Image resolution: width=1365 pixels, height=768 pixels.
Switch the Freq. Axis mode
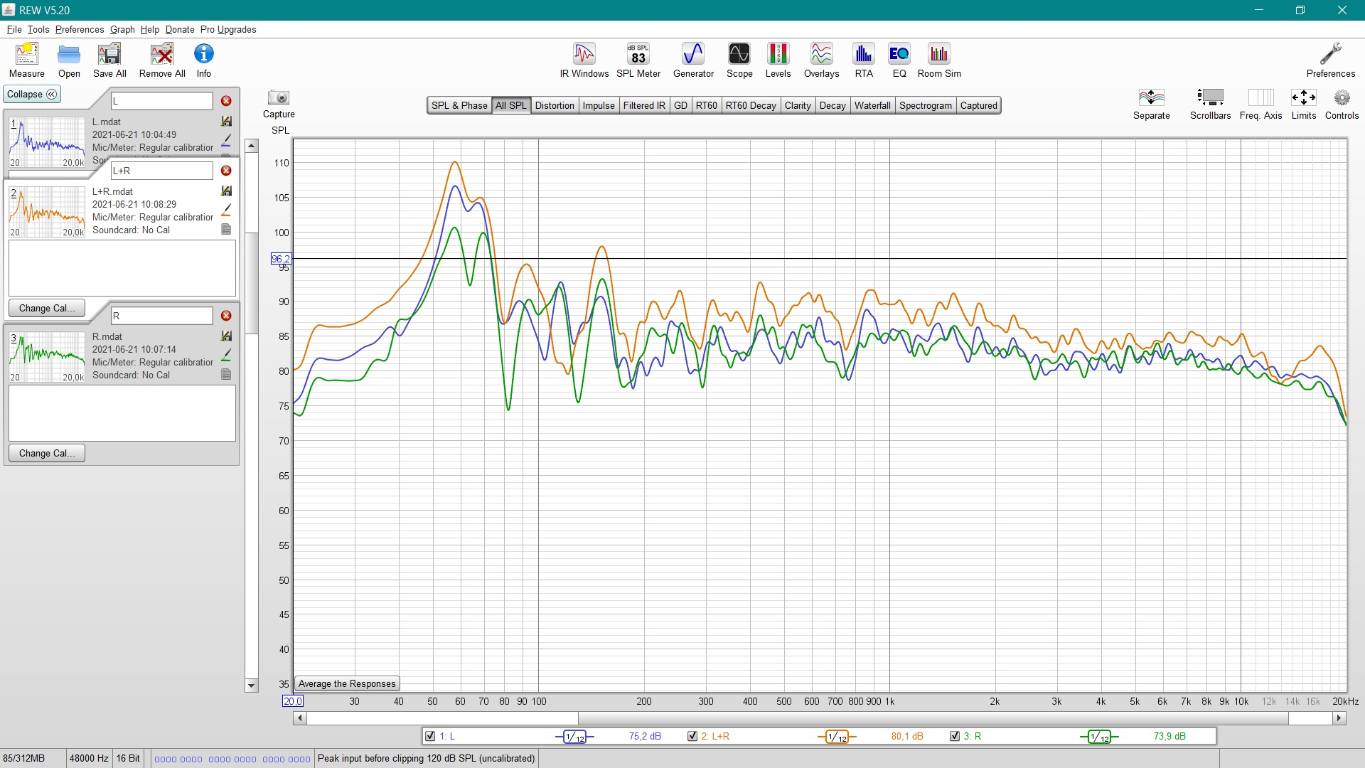pos(1260,104)
